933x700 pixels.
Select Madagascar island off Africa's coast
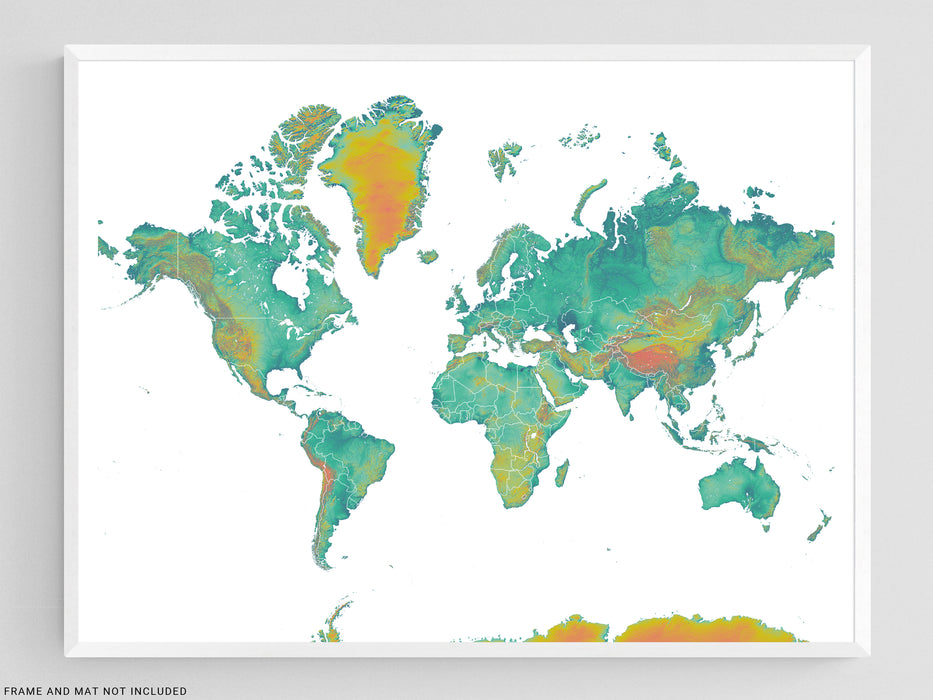tap(561, 473)
